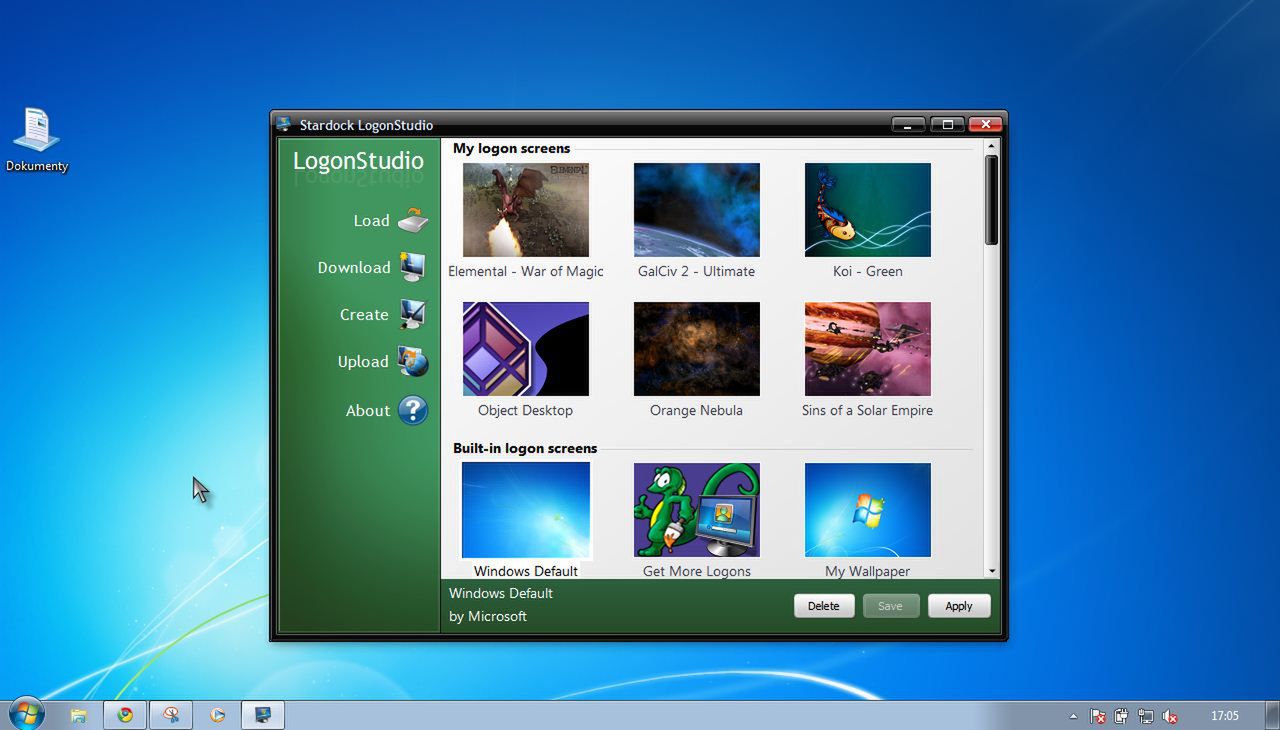Click the power plug tray icon
Screen dimensions: 1280x730
1121,716
